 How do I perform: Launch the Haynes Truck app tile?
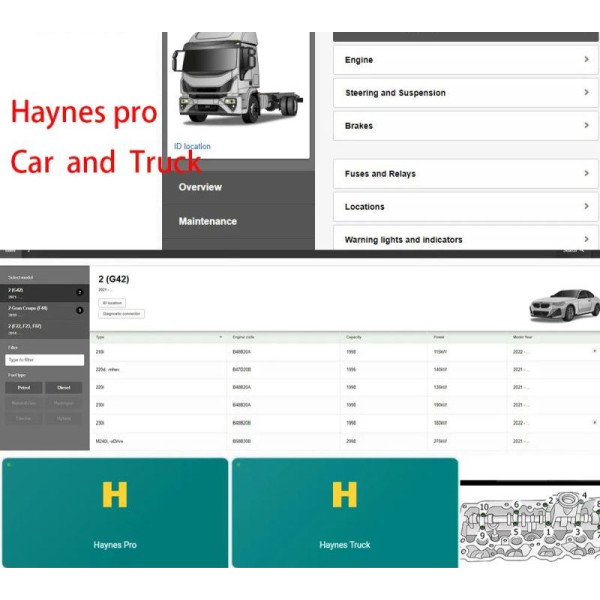tap(345, 512)
